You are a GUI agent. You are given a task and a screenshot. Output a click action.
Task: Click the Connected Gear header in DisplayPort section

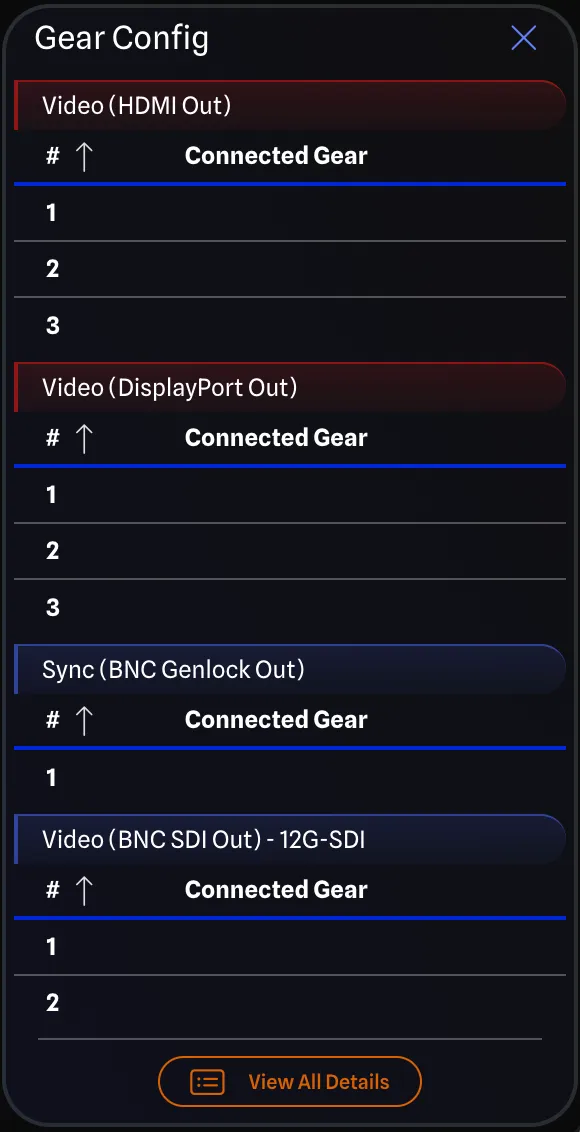[x=275, y=438]
